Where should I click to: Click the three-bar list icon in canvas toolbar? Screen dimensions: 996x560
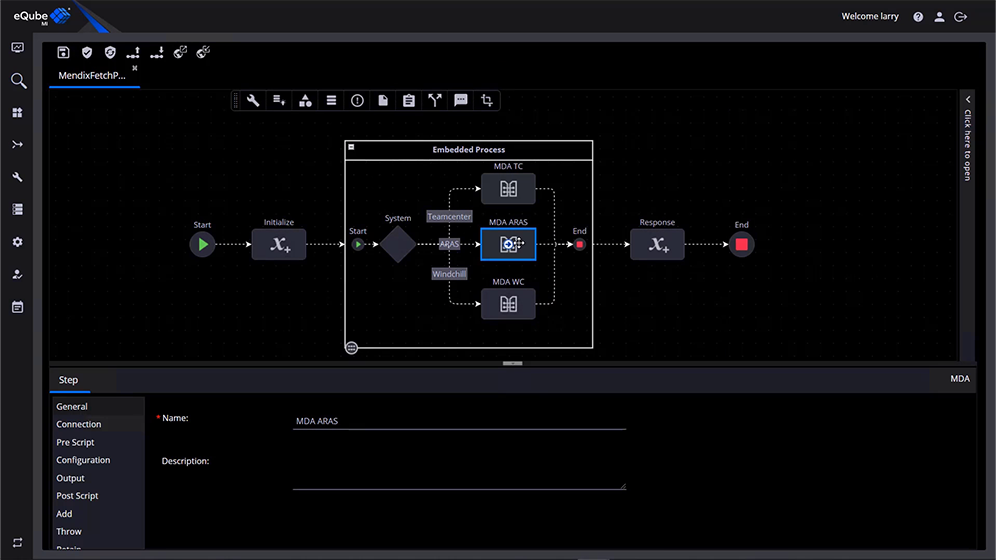pyautogui.click(x=331, y=100)
